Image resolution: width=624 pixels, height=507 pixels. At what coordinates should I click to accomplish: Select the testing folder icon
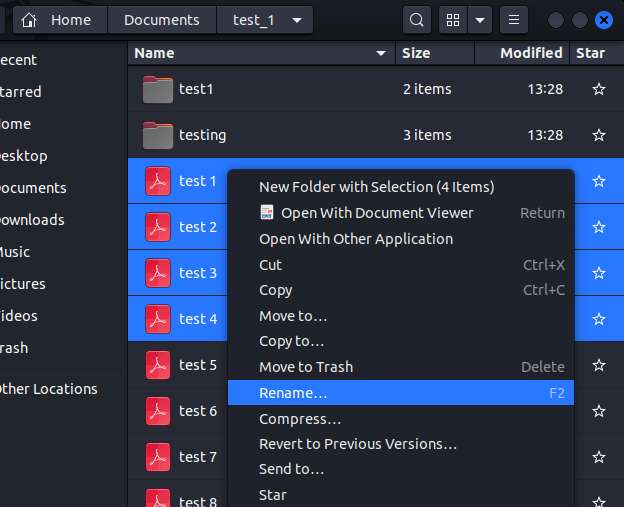[x=158, y=135]
